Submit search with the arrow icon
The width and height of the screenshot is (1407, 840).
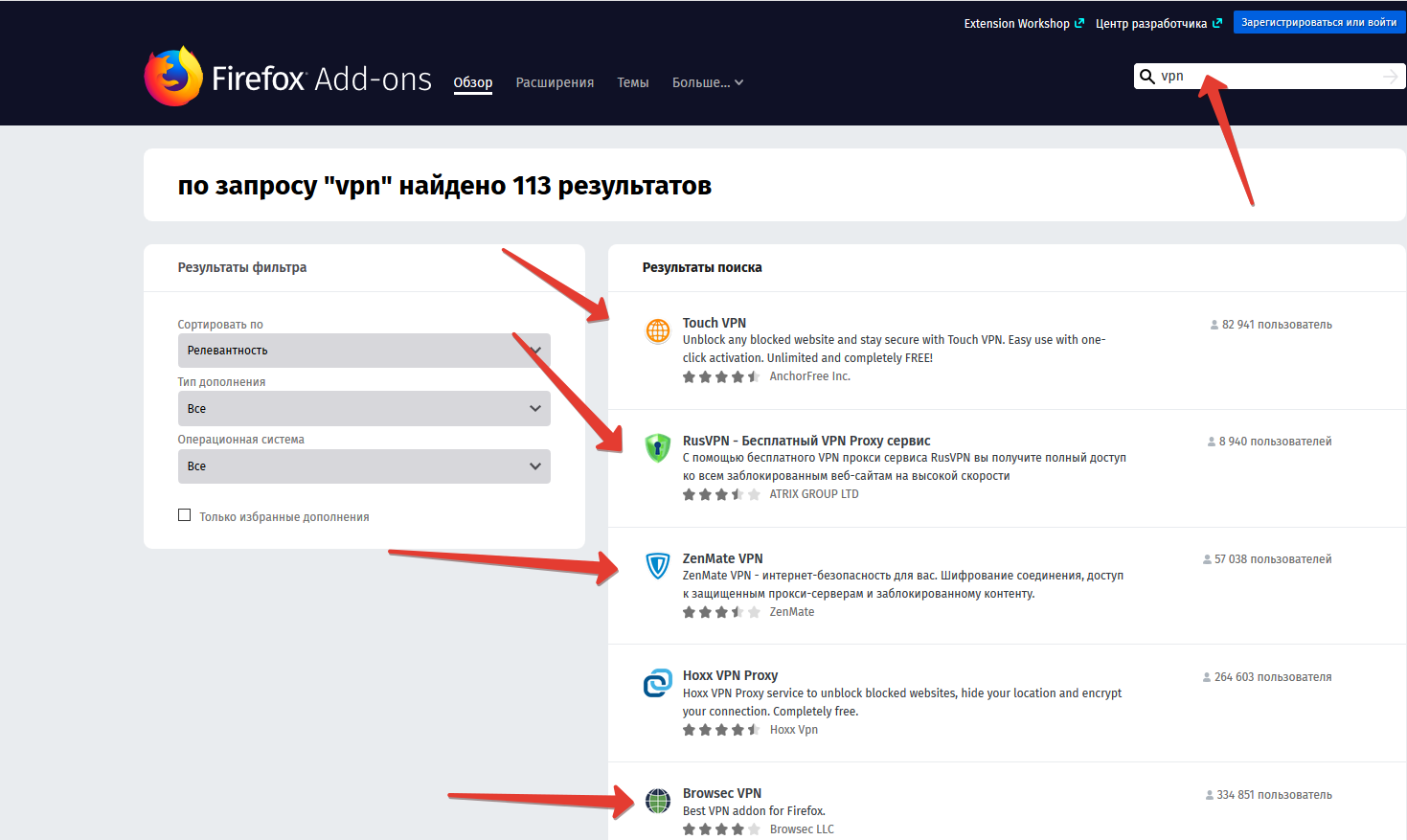[1391, 77]
